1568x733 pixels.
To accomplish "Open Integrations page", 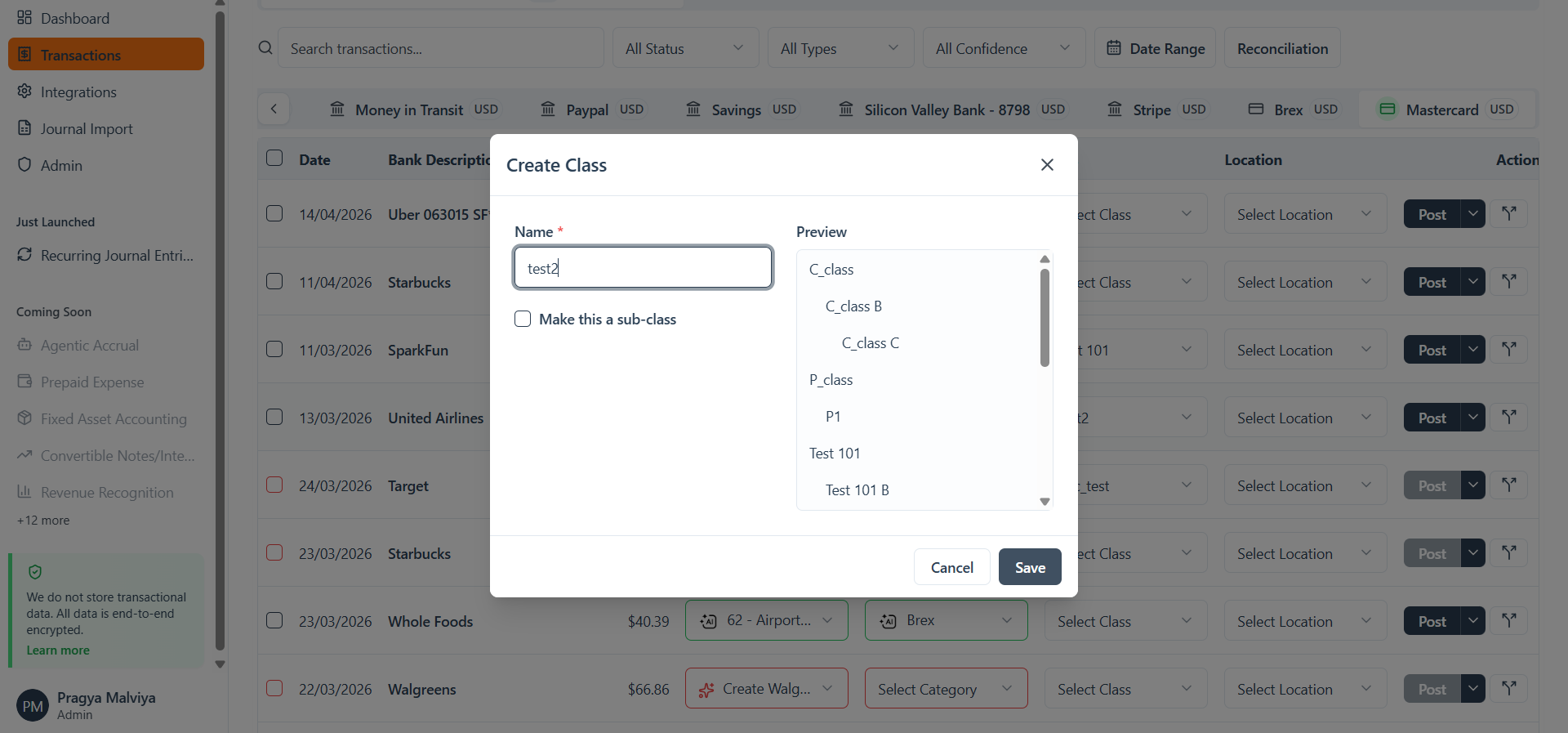I will pyautogui.click(x=106, y=92).
